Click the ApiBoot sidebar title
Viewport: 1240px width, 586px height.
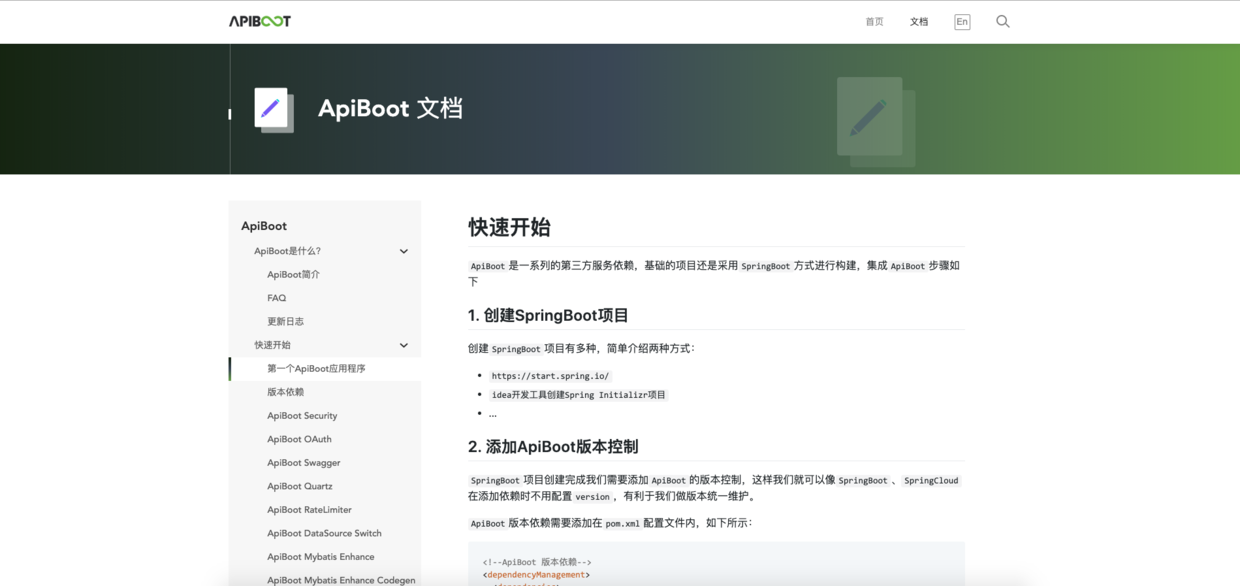[264, 226]
